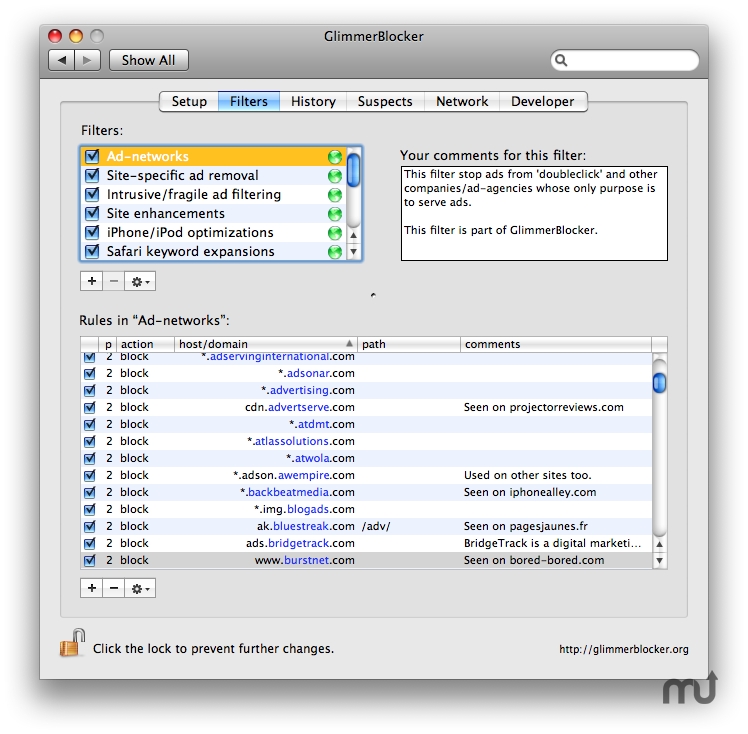Select the ak.bluestreak.com rule
The width and height of the screenshot is (748, 734).
(366, 526)
